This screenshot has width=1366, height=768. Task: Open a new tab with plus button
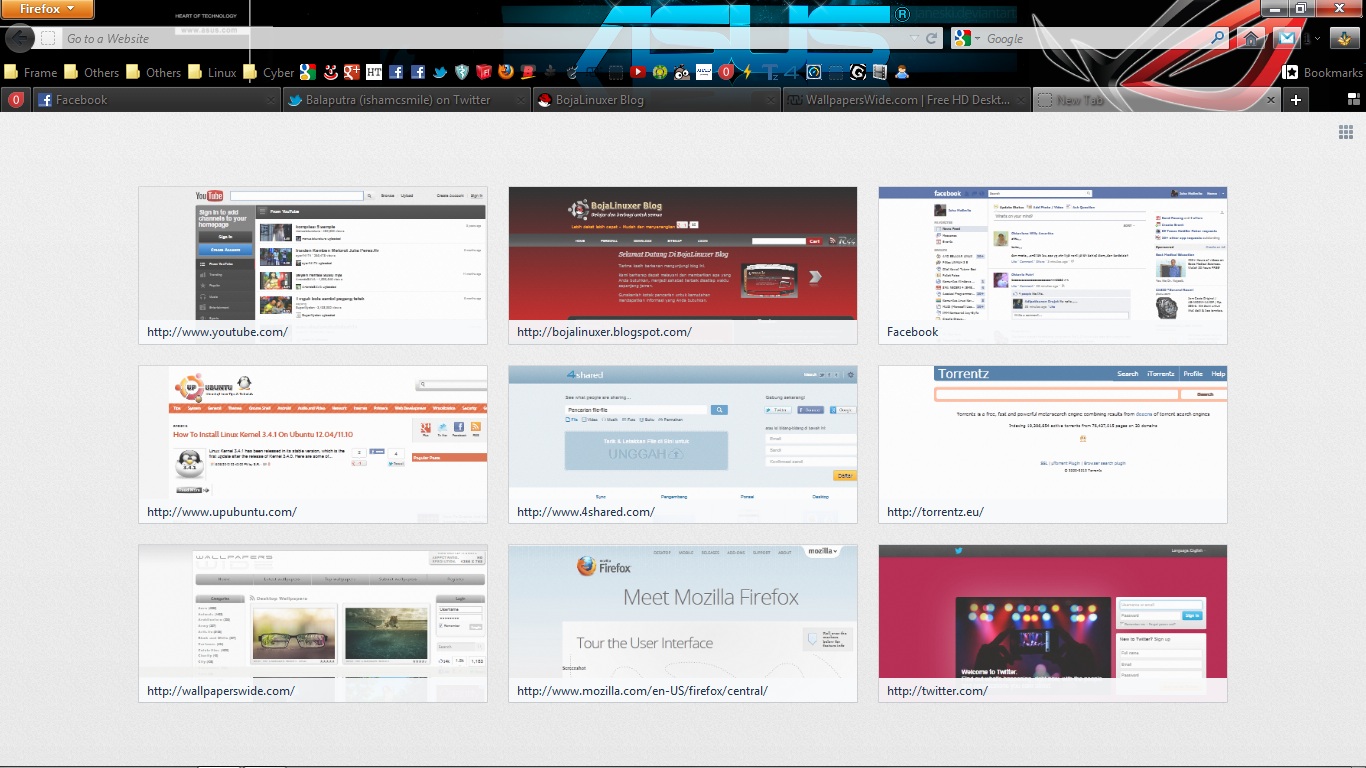(x=1296, y=100)
